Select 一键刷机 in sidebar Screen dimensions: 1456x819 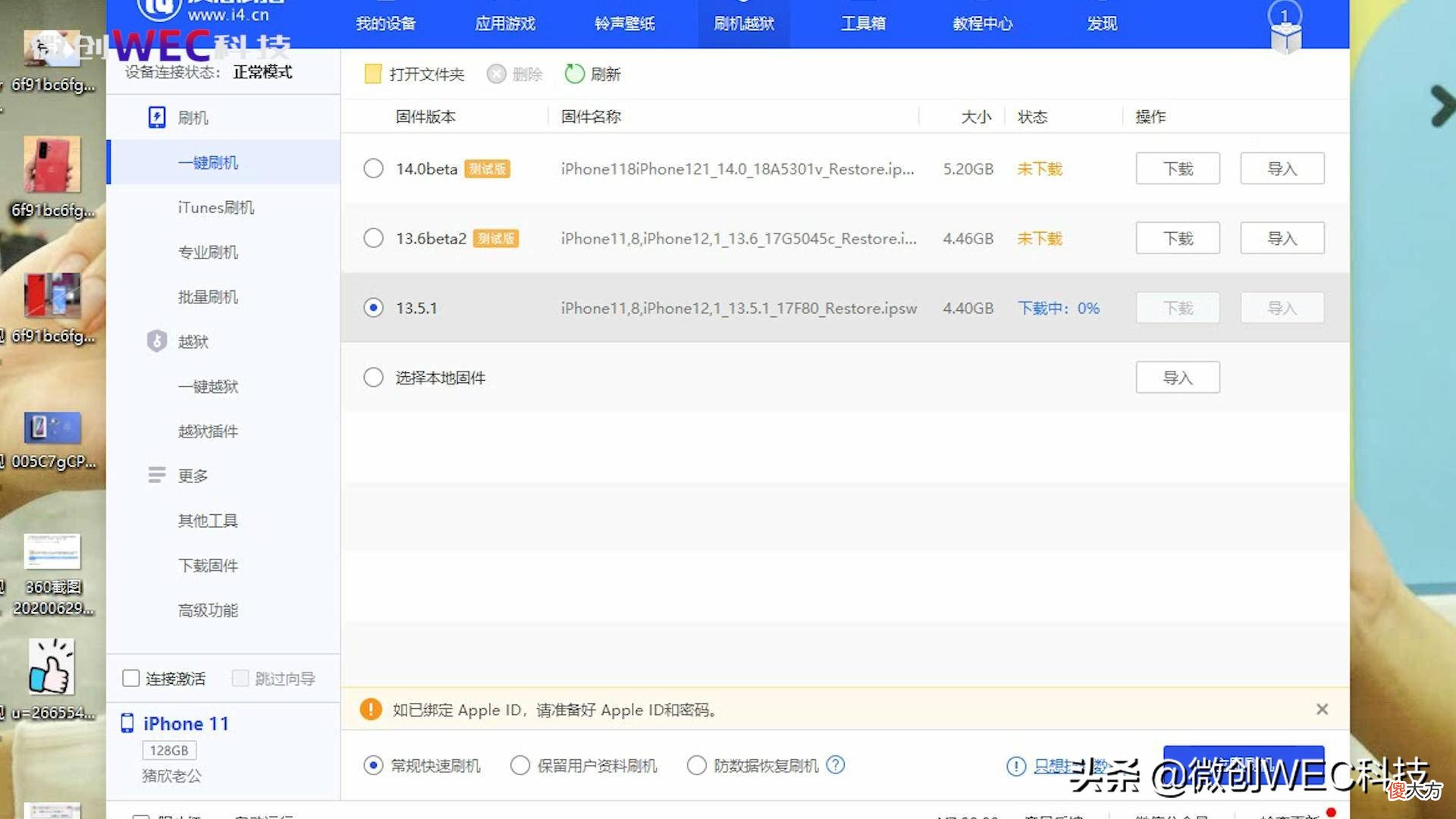pos(223,162)
